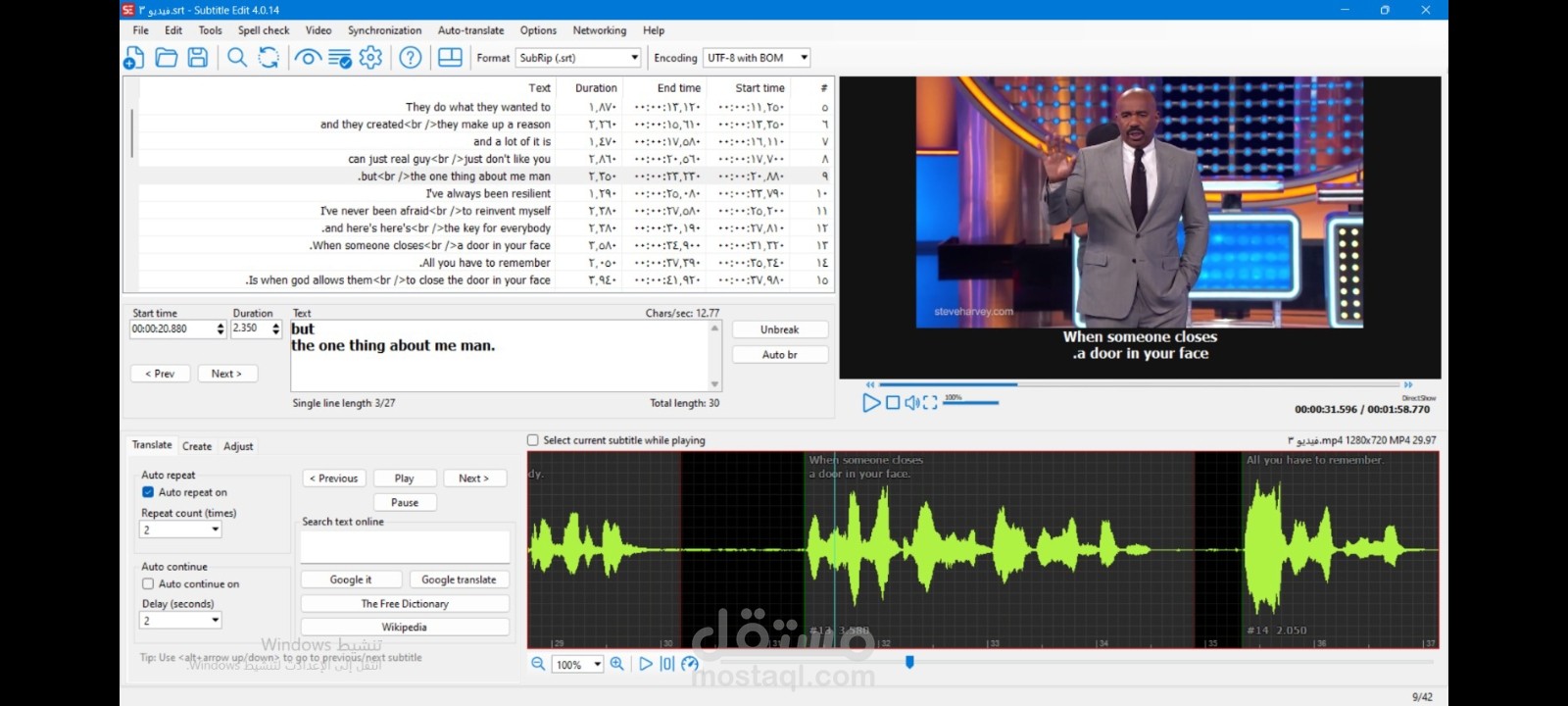Play the video in the preview player

coord(870,402)
